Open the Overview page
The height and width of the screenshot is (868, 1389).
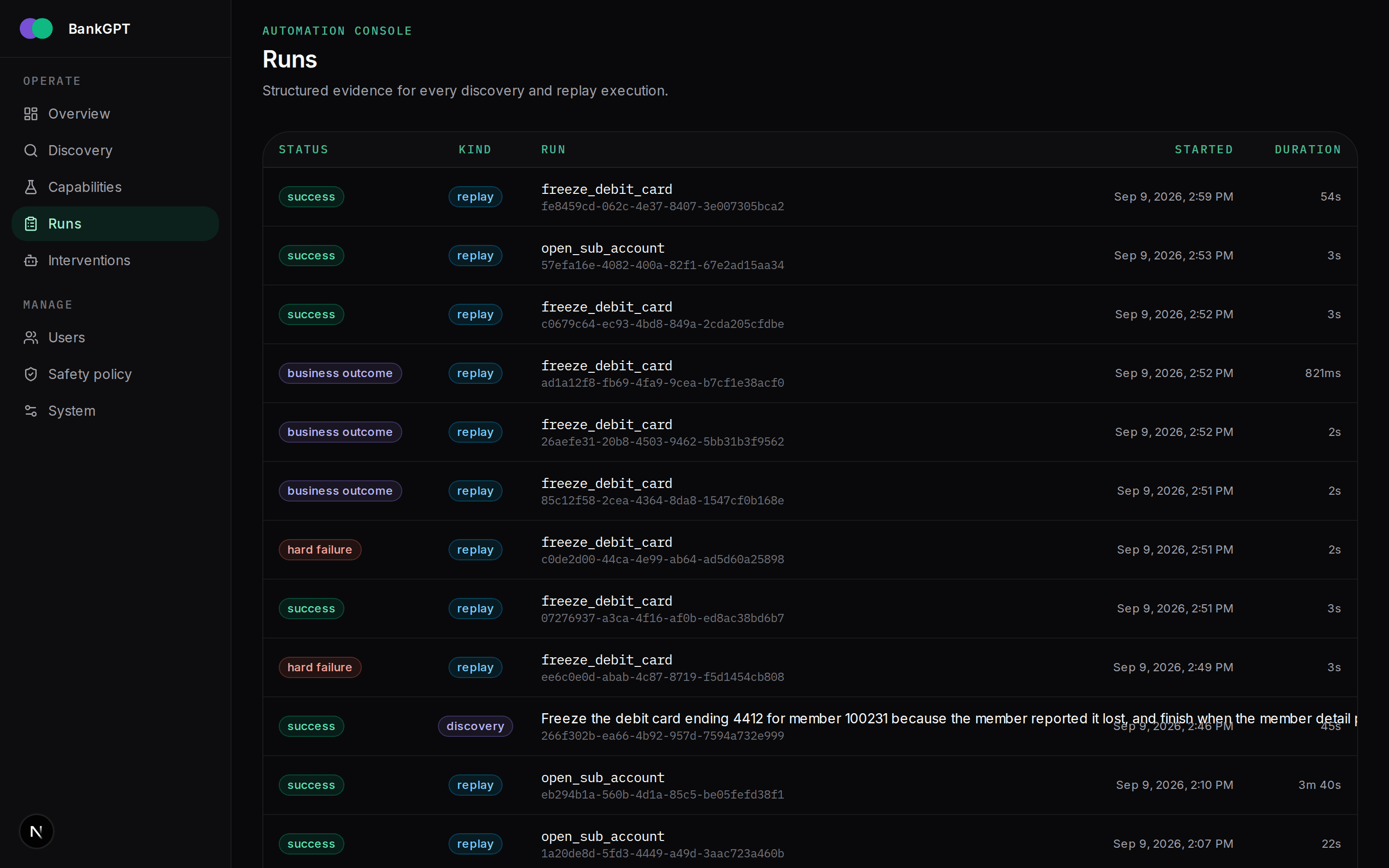point(115,114)
